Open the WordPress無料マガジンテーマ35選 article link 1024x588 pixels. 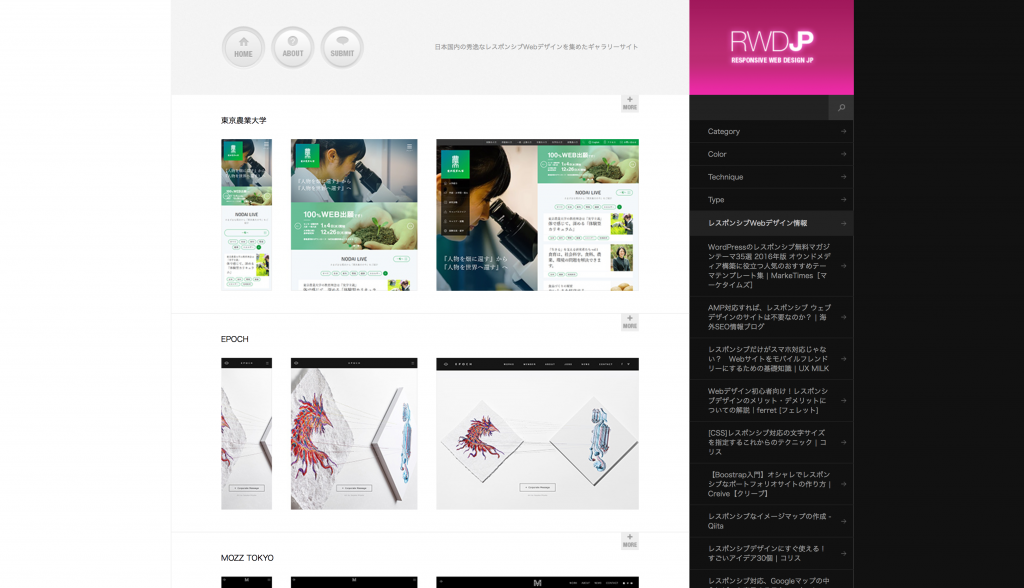(x=771, y=266)
